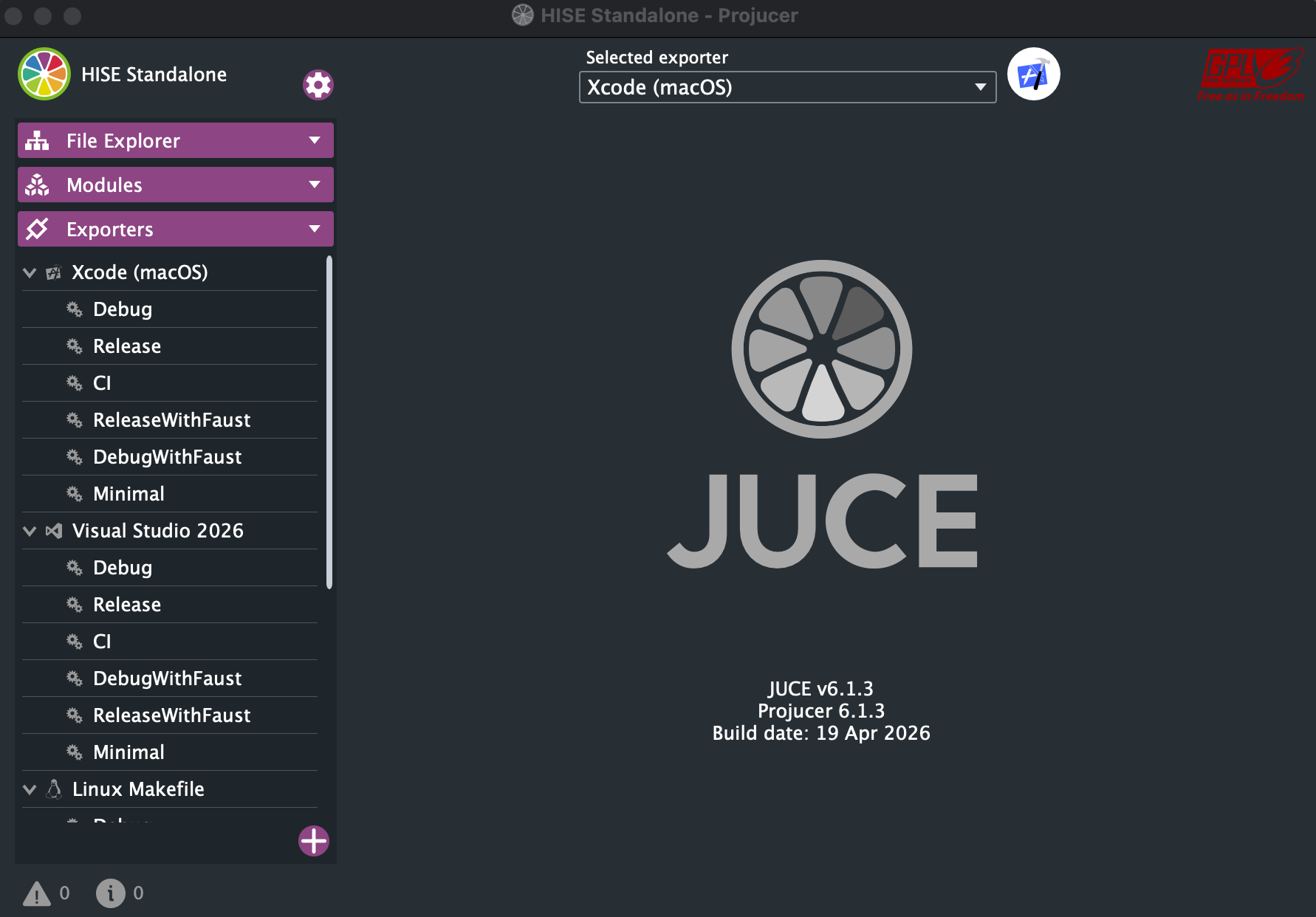This screenshot has height=917, width=1316.
Task: Click the "JUCE v6.1.3" version text
Action: pyautogui.click(x=821, y=689)
